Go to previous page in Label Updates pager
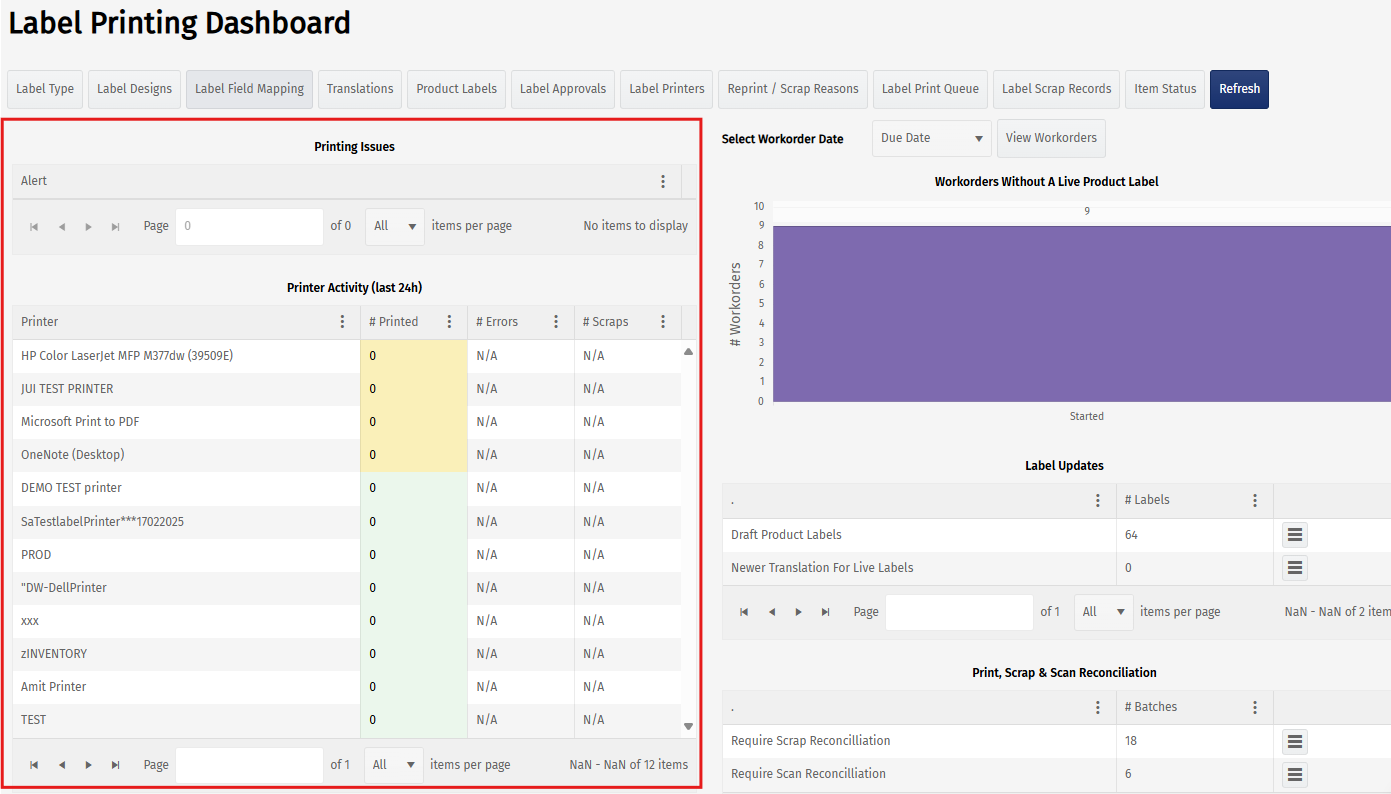This screenshot has width=1391, height=794. [x=772, y=612]
